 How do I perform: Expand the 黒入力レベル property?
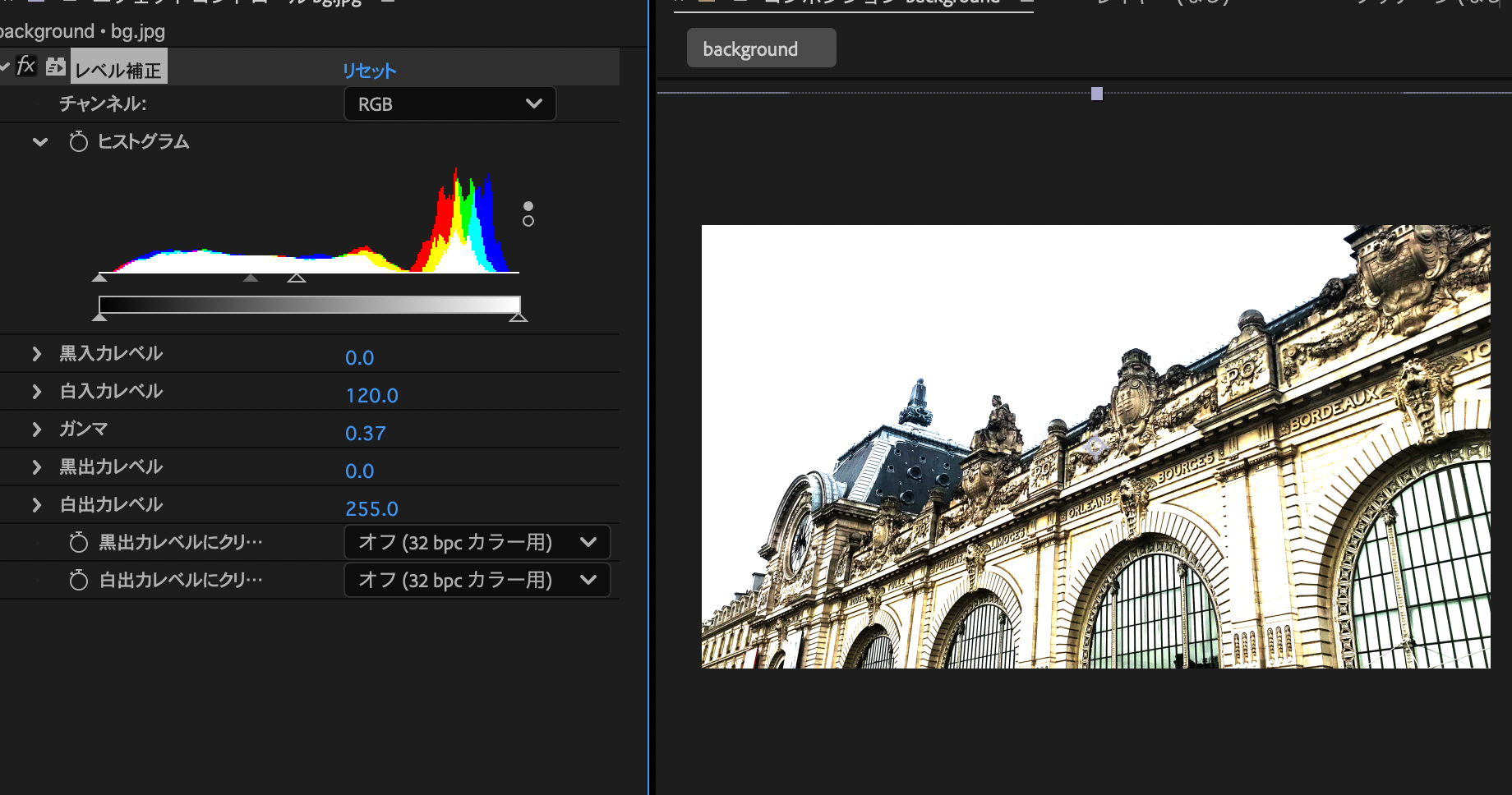coord(36,354)
